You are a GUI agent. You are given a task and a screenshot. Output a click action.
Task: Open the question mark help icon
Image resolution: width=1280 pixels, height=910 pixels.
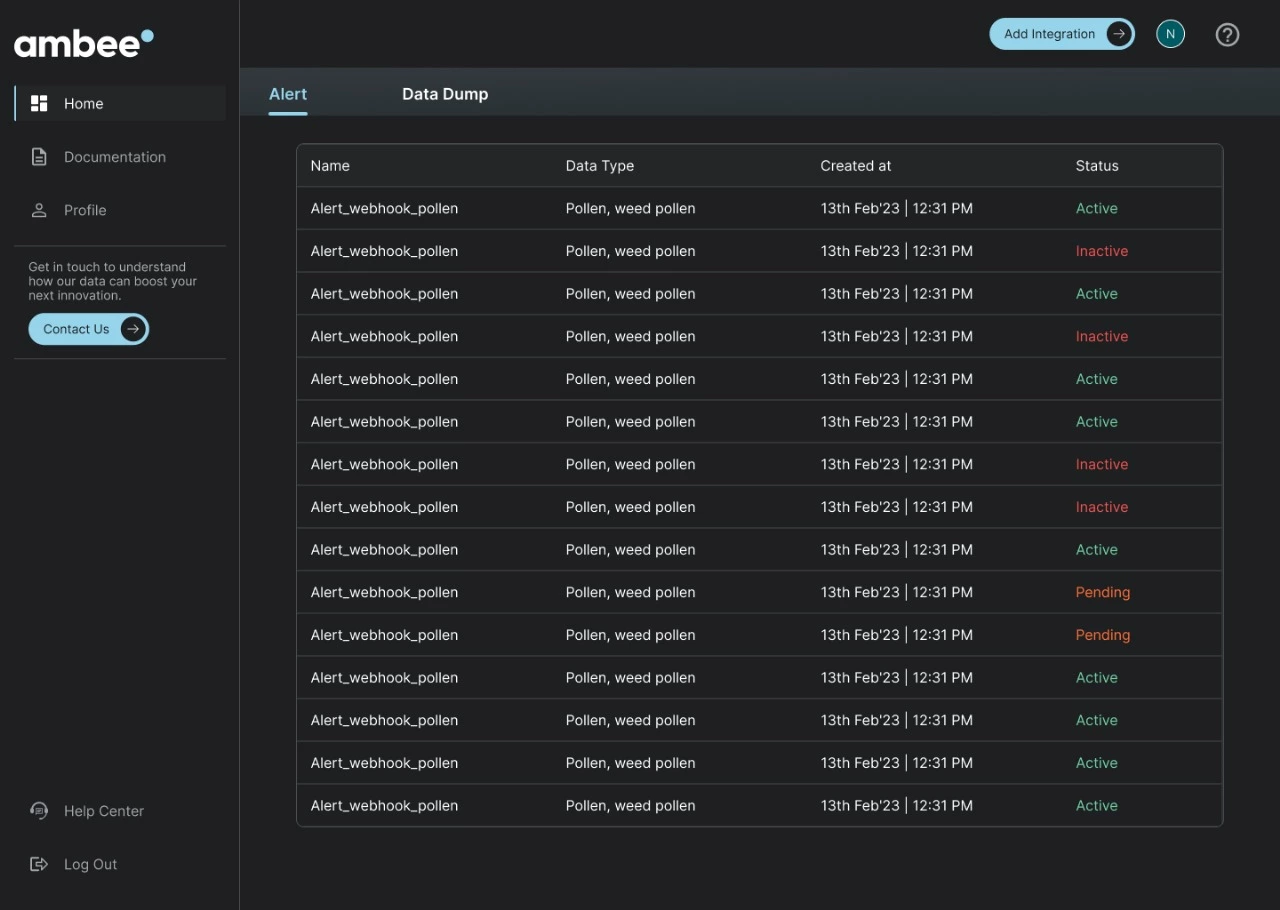coord(1227,34)
